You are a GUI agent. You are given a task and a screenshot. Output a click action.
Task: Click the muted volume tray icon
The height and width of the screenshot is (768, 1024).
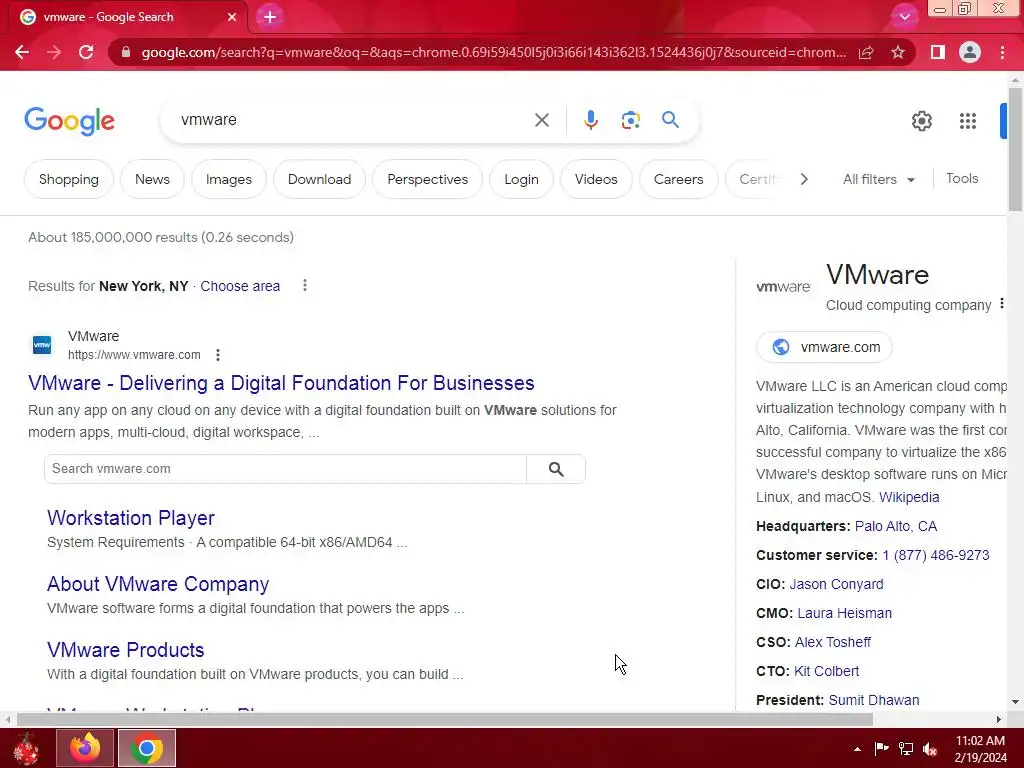tap(930, 749)
